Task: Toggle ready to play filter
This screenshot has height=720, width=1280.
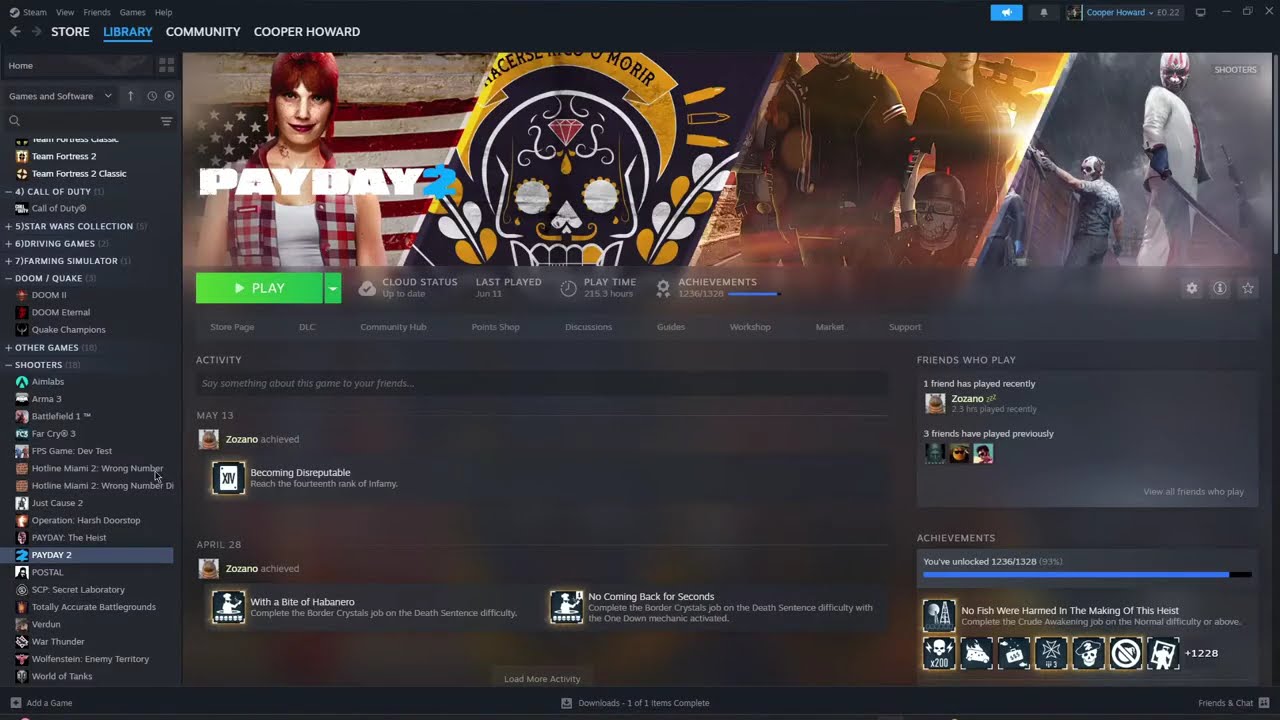Action: tap(169, 96)
